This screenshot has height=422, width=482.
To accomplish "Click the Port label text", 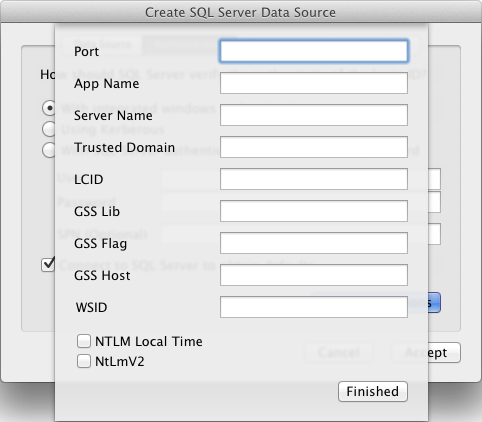I will tap(86, 51).
